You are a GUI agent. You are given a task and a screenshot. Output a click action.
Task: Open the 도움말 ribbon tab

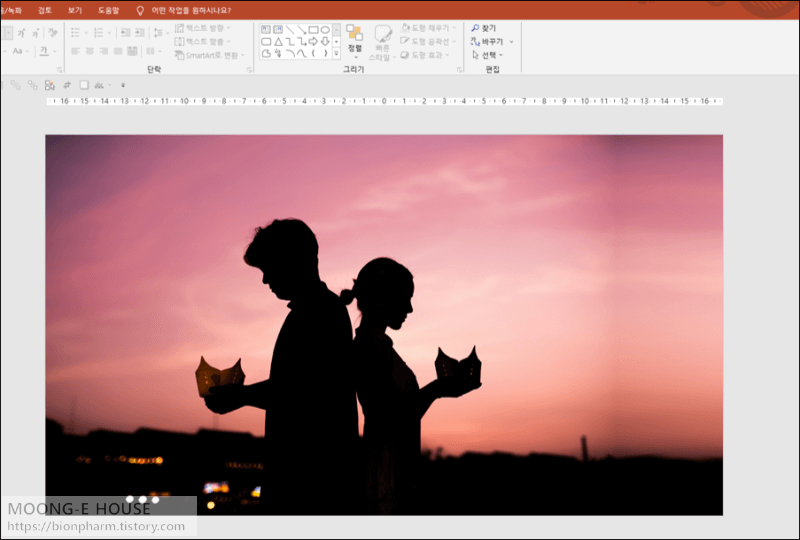click(109, 10)
